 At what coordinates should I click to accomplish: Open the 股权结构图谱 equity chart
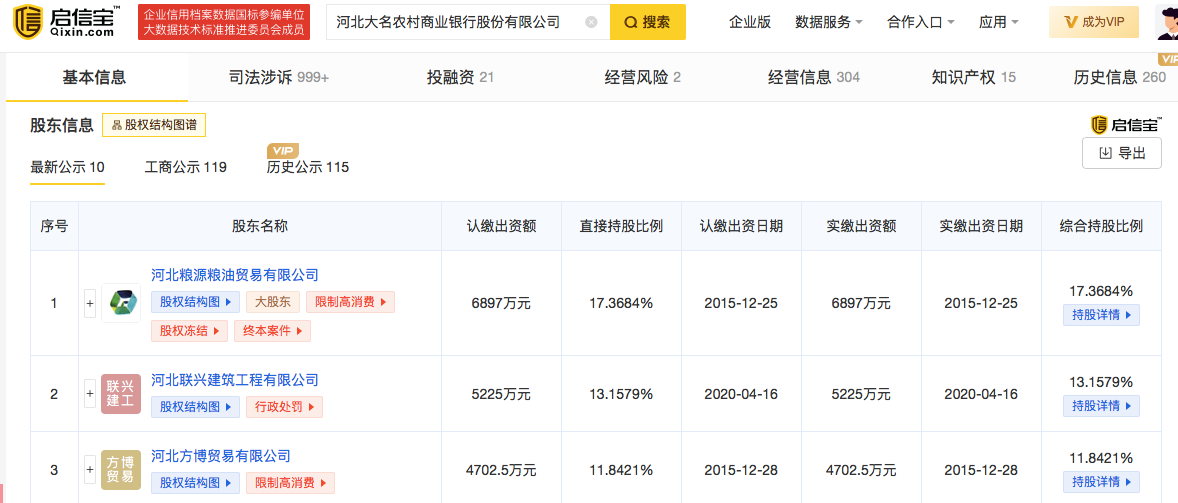[154, 125]
